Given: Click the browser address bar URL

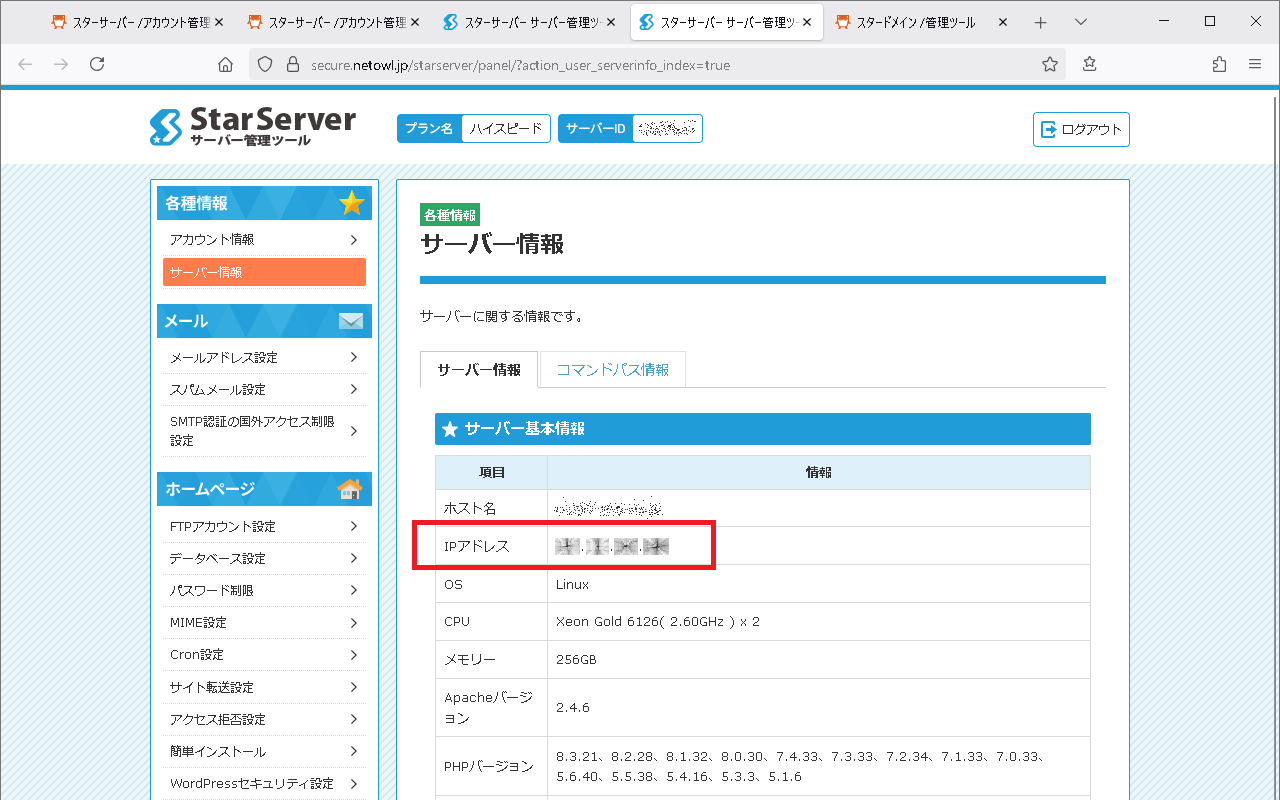Looking at the screenshot, I should point(520,65).
